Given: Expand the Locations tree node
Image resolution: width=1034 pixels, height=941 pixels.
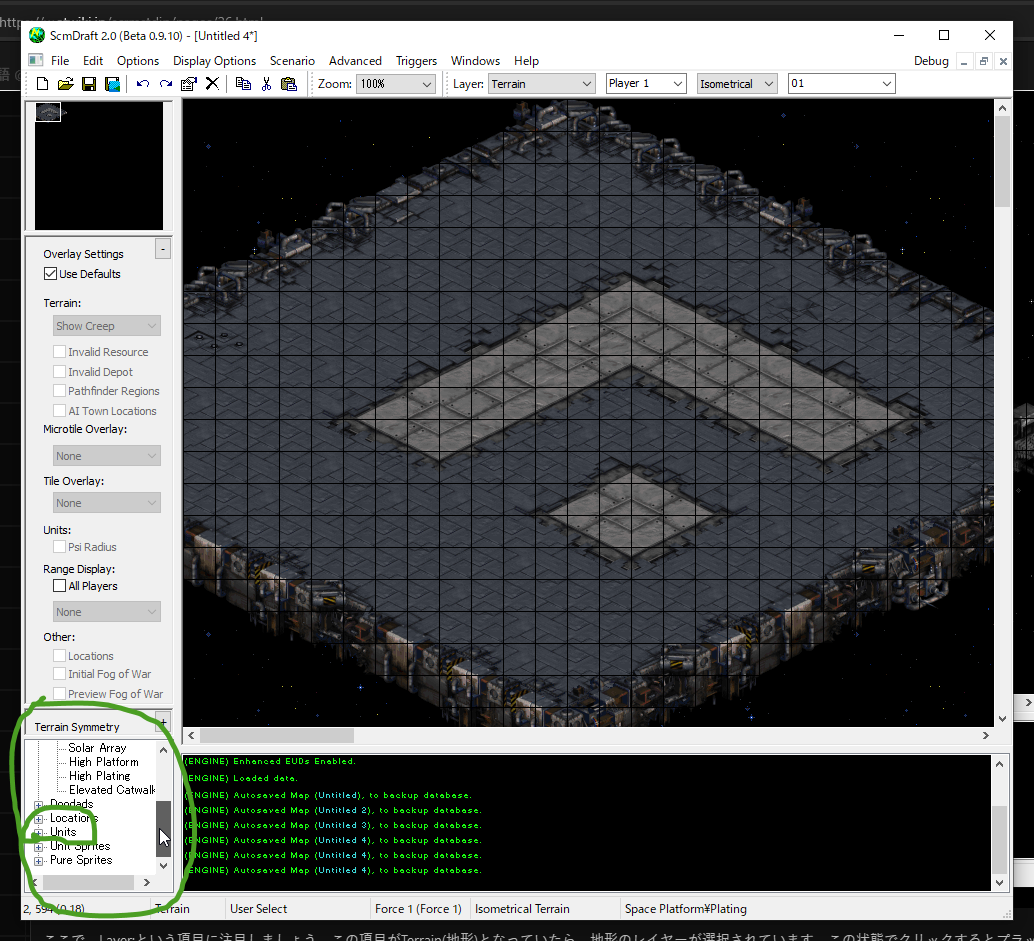Looking at the screenshot, I should (x=39, y=819).
